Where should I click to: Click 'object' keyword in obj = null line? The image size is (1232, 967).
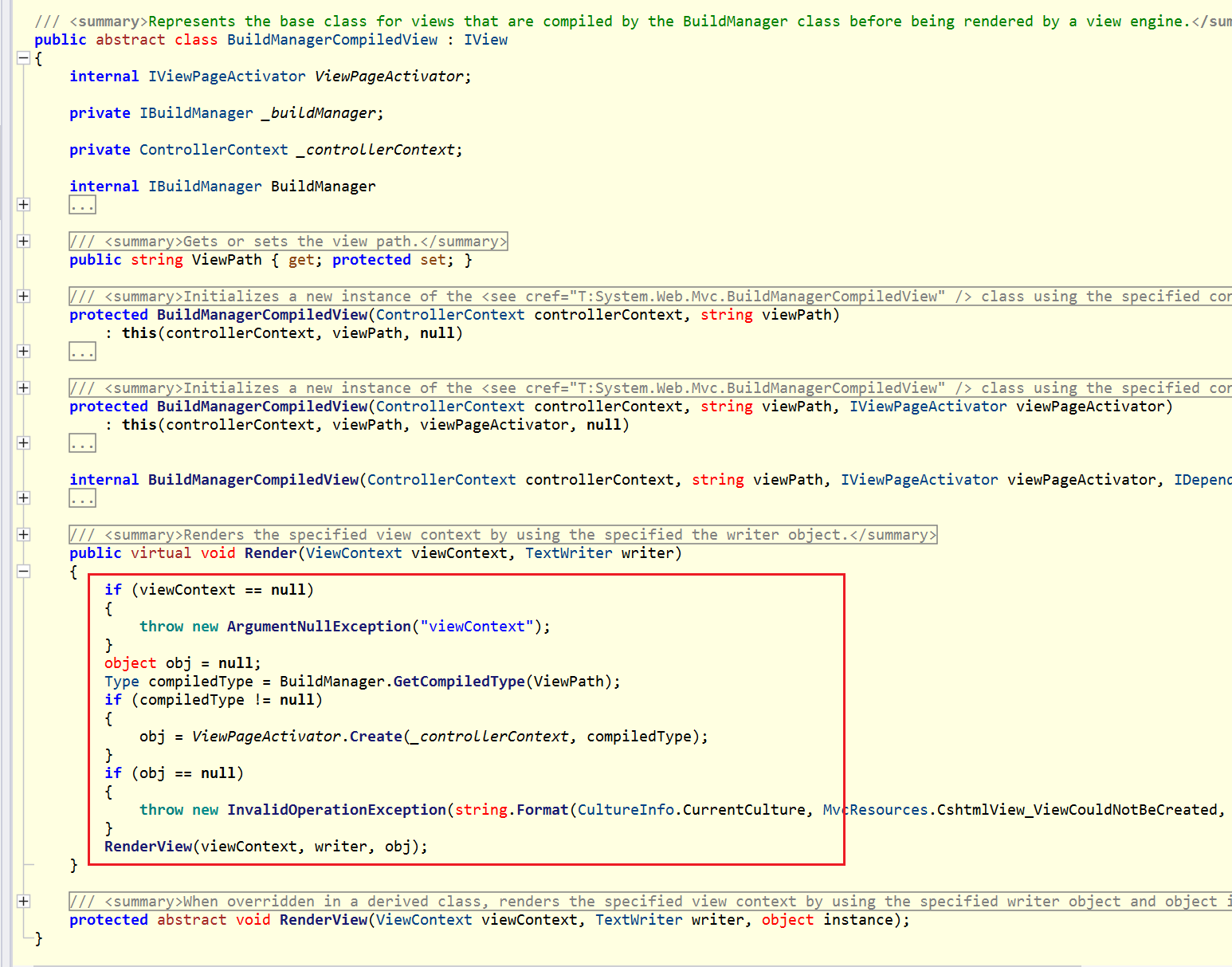(131, 663)
